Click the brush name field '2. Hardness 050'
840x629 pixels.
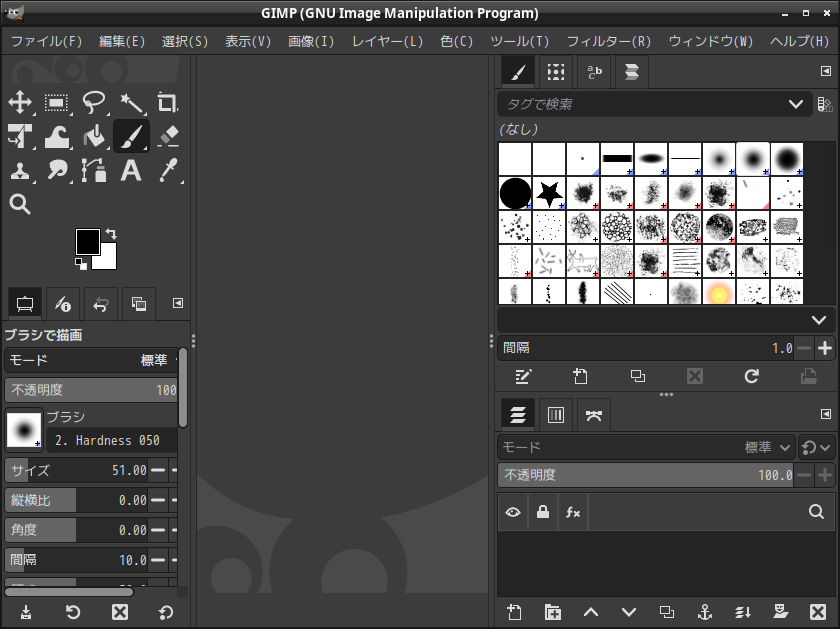click(x=112, y=440)
